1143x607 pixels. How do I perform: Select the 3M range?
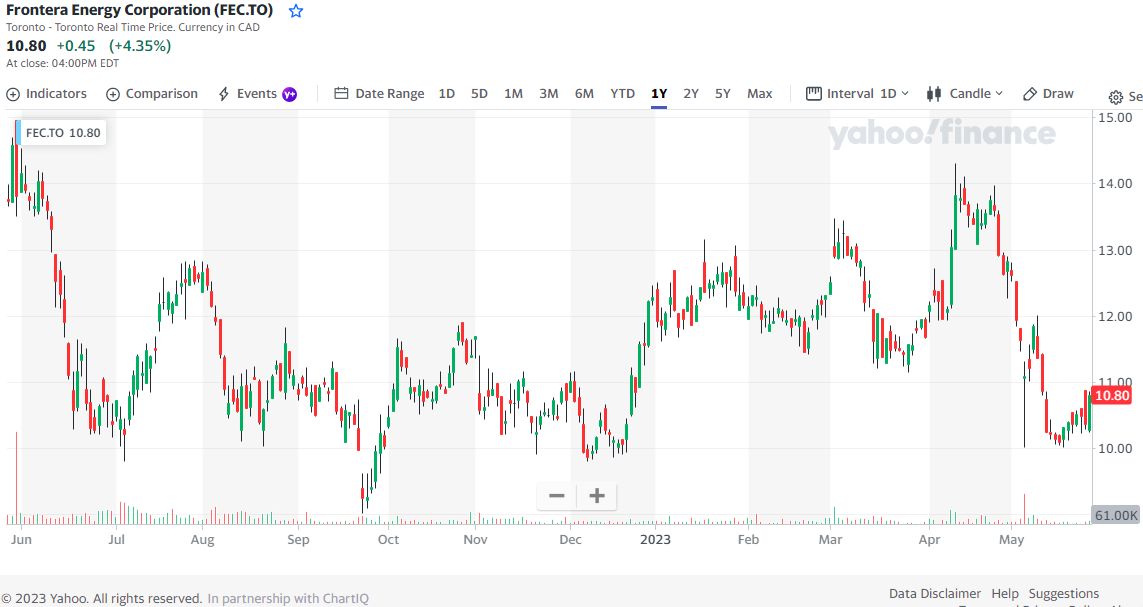click(x=549, y=94)
